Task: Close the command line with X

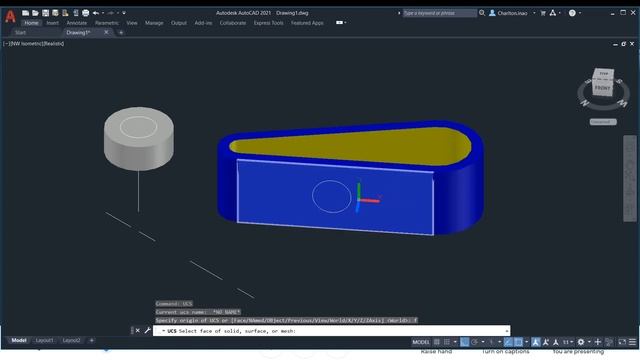Action: click(x=138, y=331)
